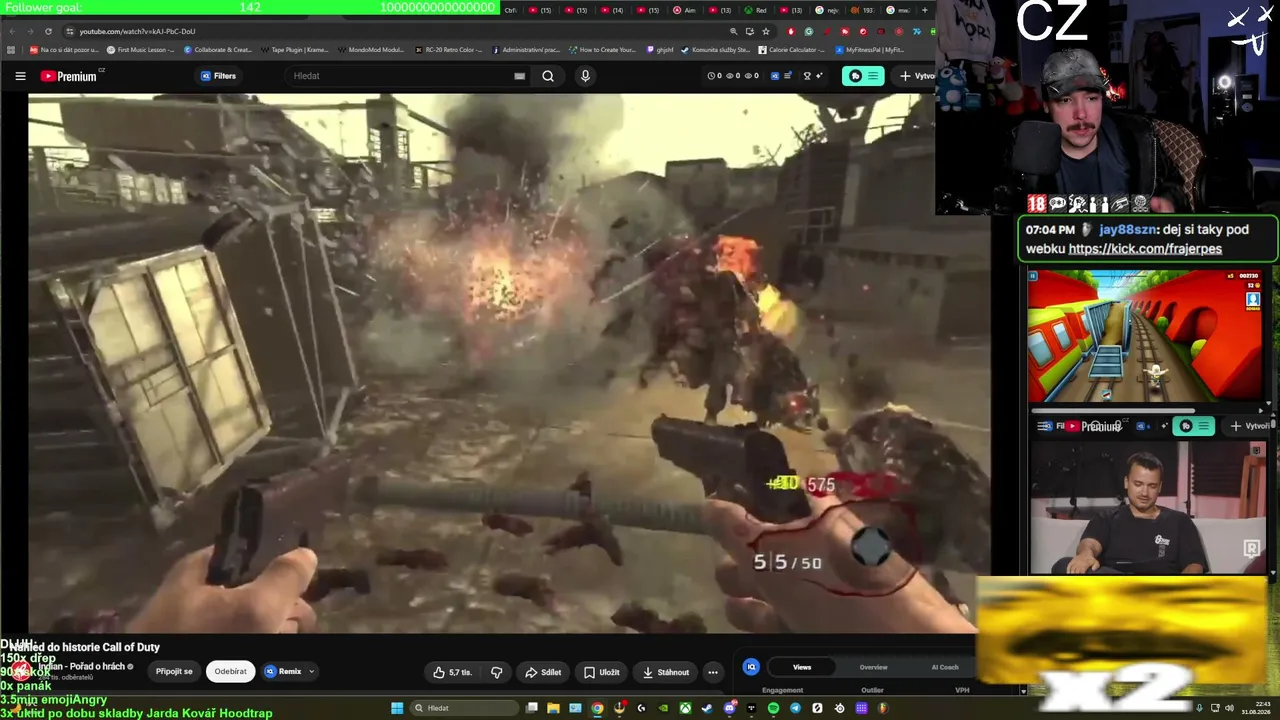Select the vidIQ AI Coach tab
Image resolution: width=1280 pixels, height=720 pixels.
945,667
